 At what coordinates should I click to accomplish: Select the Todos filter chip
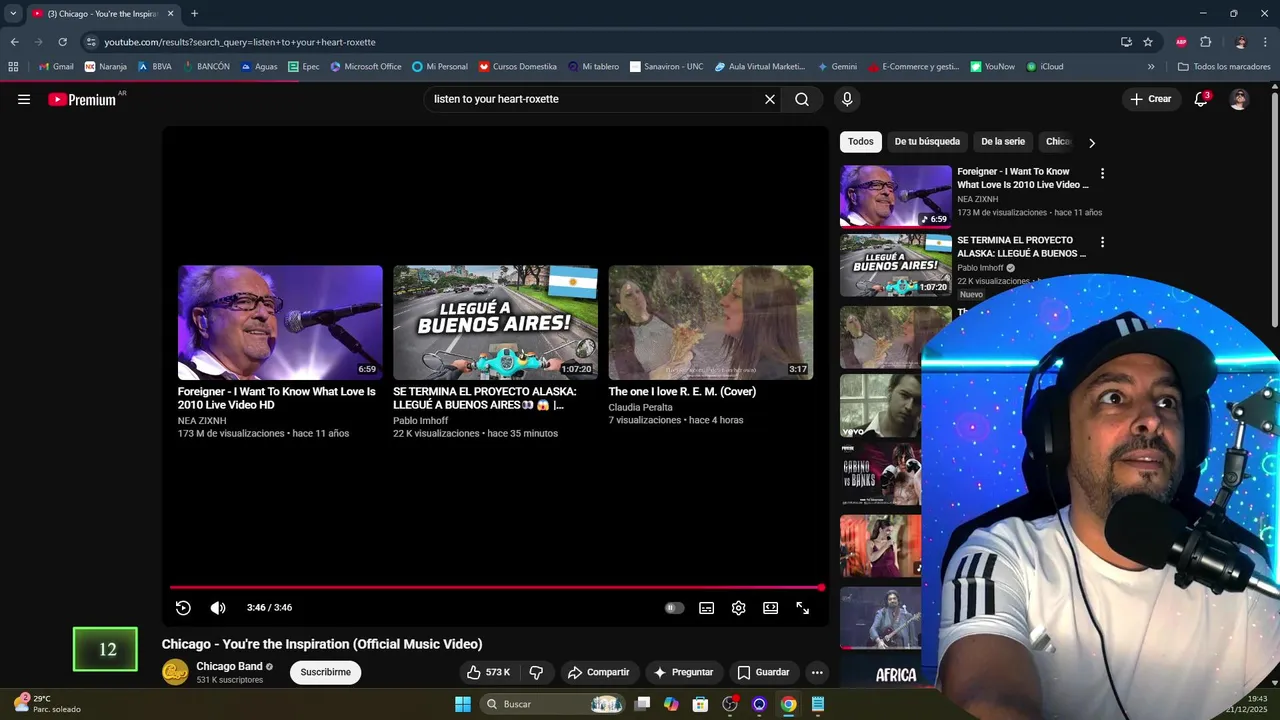[x=860, y=142]
